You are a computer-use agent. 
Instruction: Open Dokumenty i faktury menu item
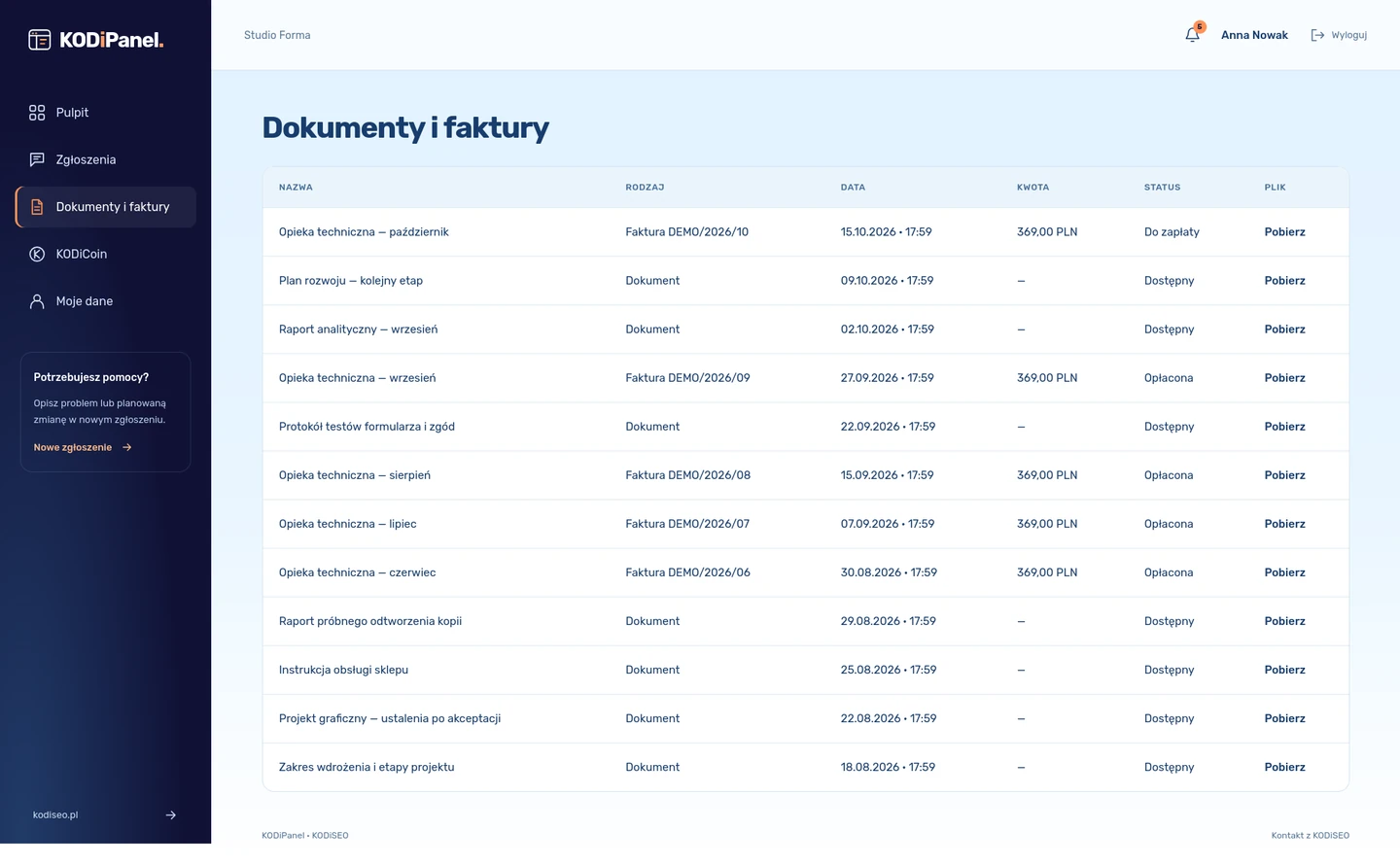pyautogui.click(x=106, y=207)
